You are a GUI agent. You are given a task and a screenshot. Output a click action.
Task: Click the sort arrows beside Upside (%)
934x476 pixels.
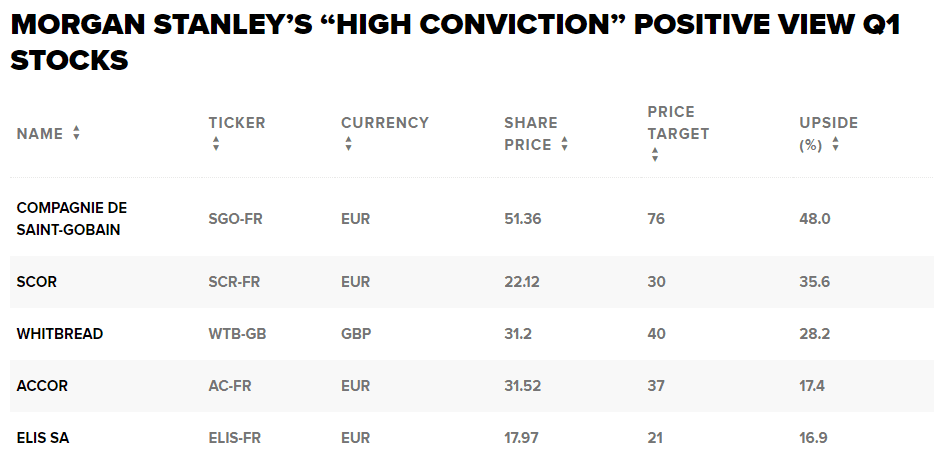pos(835,145)
